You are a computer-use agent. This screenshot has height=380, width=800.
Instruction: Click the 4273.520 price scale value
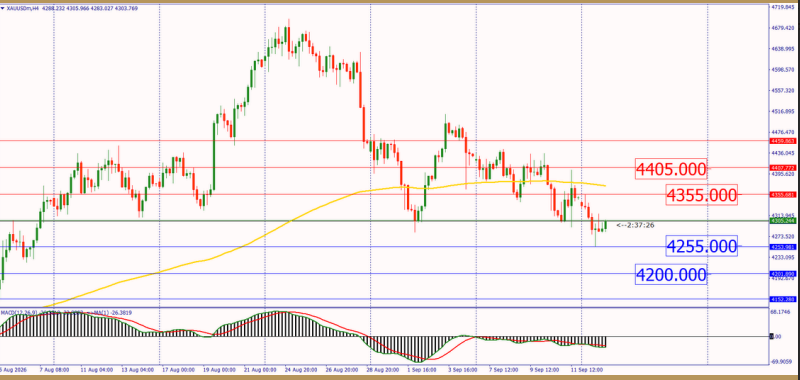(783, 236)
